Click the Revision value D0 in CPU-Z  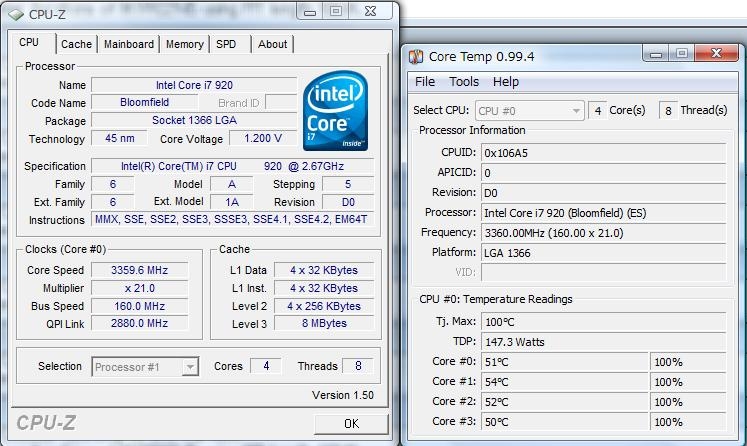point(348,202)
